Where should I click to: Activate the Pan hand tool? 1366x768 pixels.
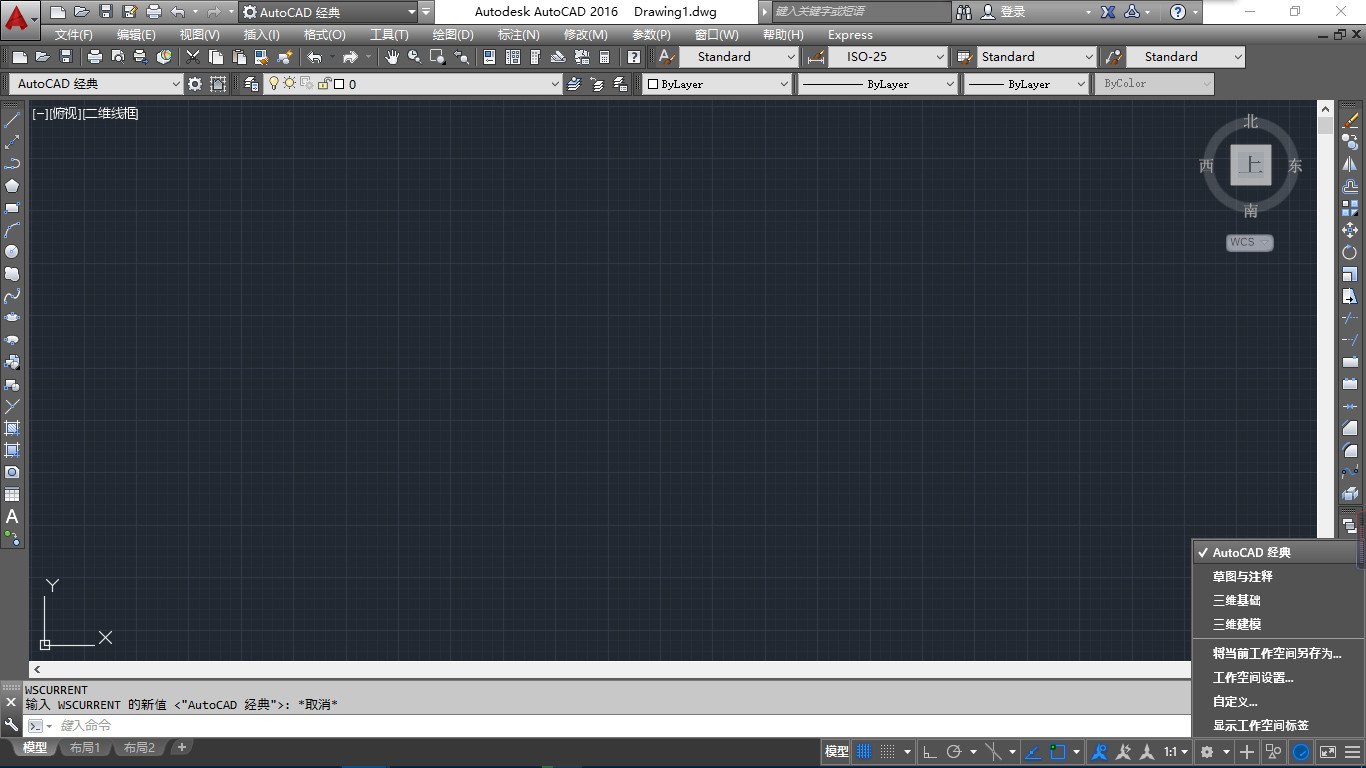392,57
